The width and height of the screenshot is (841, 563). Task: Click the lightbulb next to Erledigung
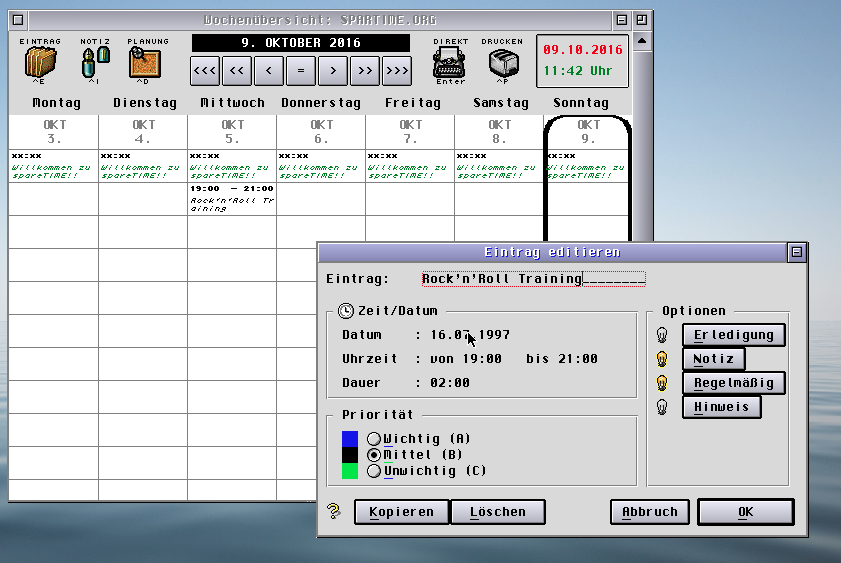click(662, 335)
